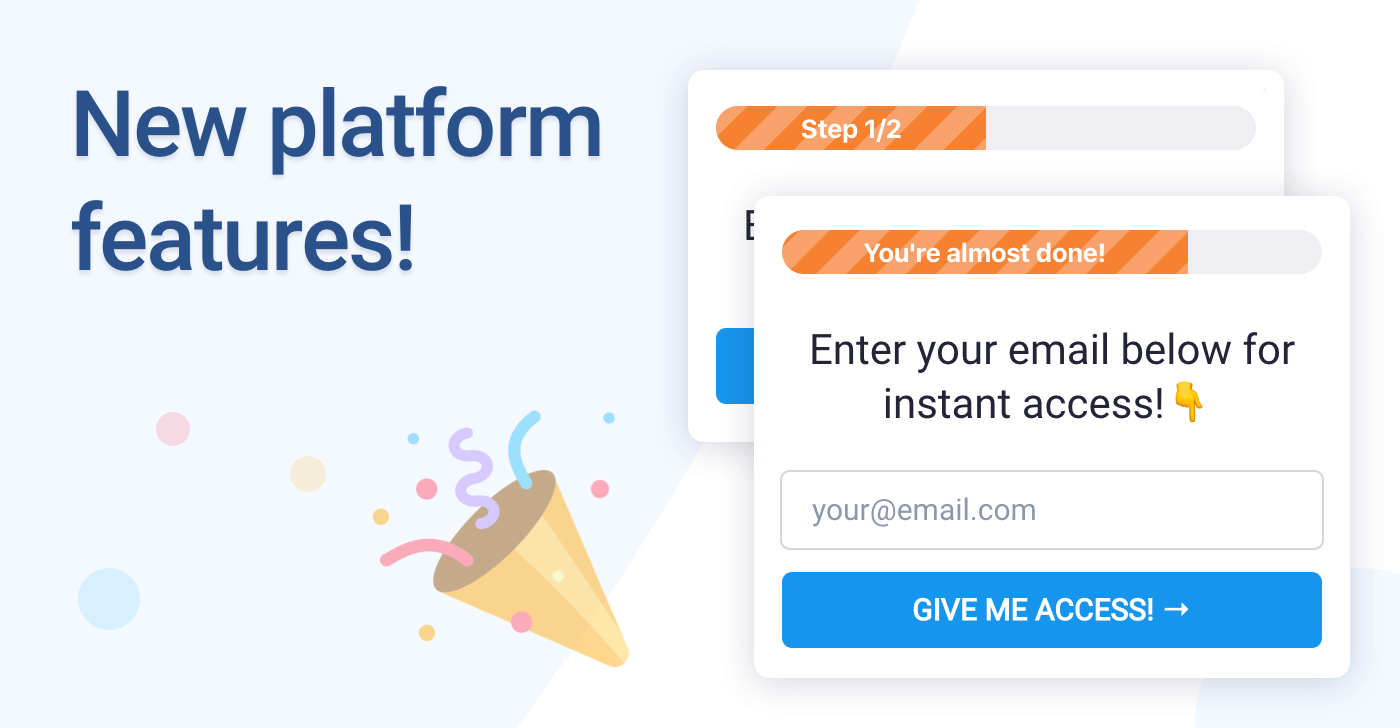The height and width of the screenshot is (728, 1400).
Task: Click the "instant access!" text line
Action: pyautogui.click(x=1024, y=404)
